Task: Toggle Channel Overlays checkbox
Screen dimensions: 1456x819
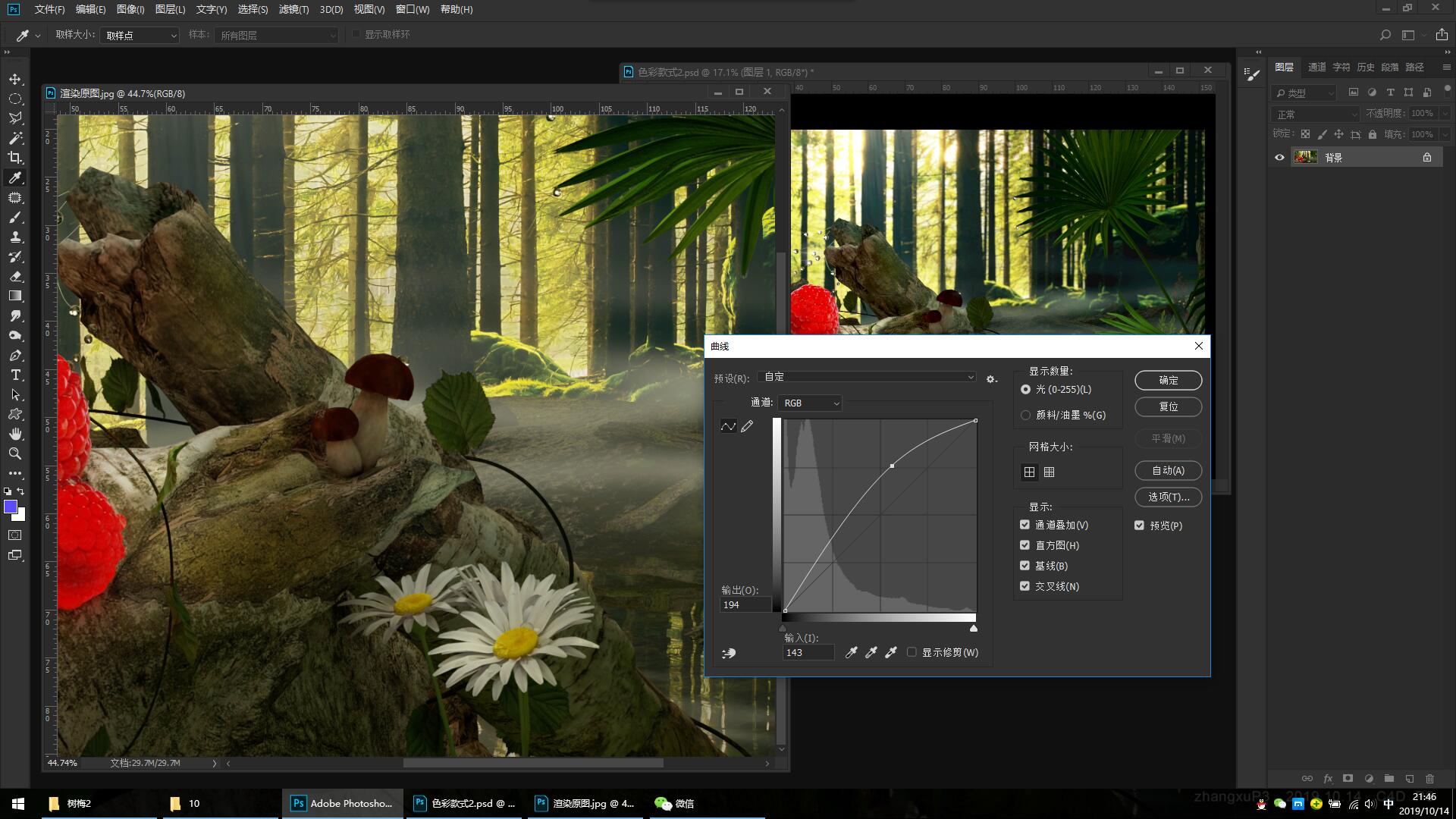Action: [x=1025, y=525]
